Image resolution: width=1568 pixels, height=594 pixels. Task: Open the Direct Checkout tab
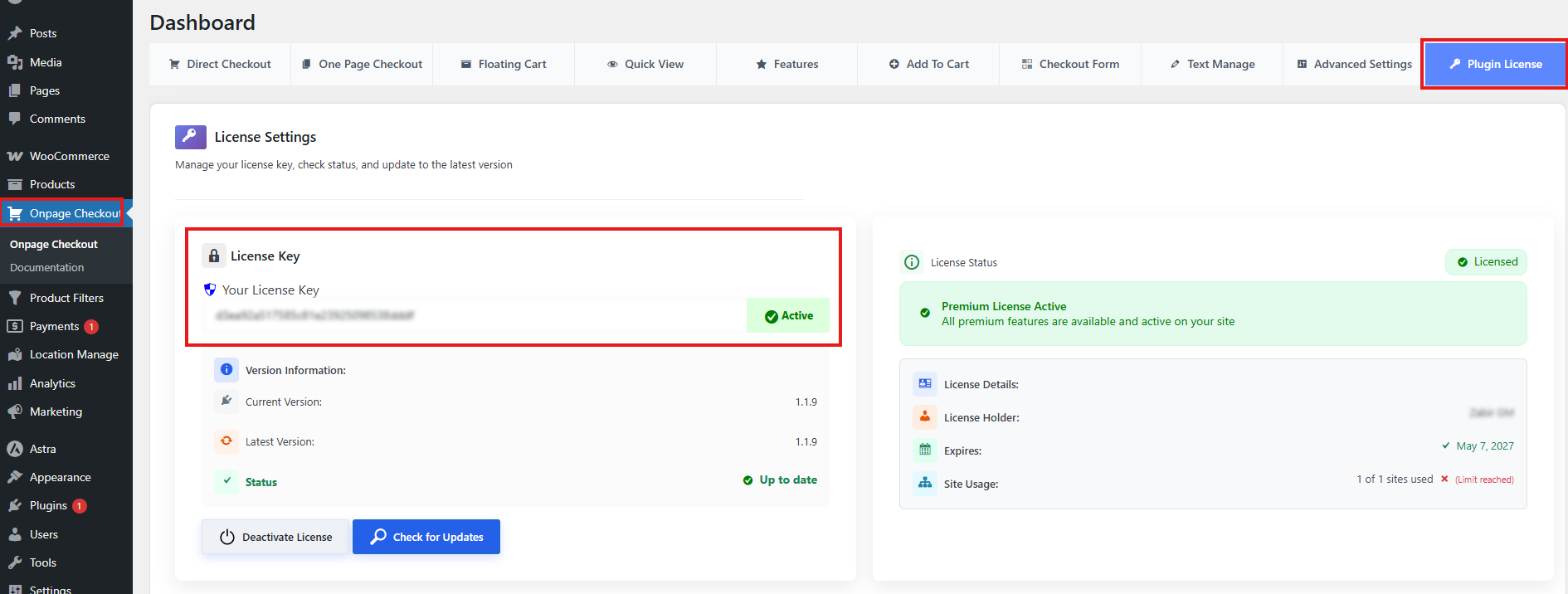coord(220,64)
